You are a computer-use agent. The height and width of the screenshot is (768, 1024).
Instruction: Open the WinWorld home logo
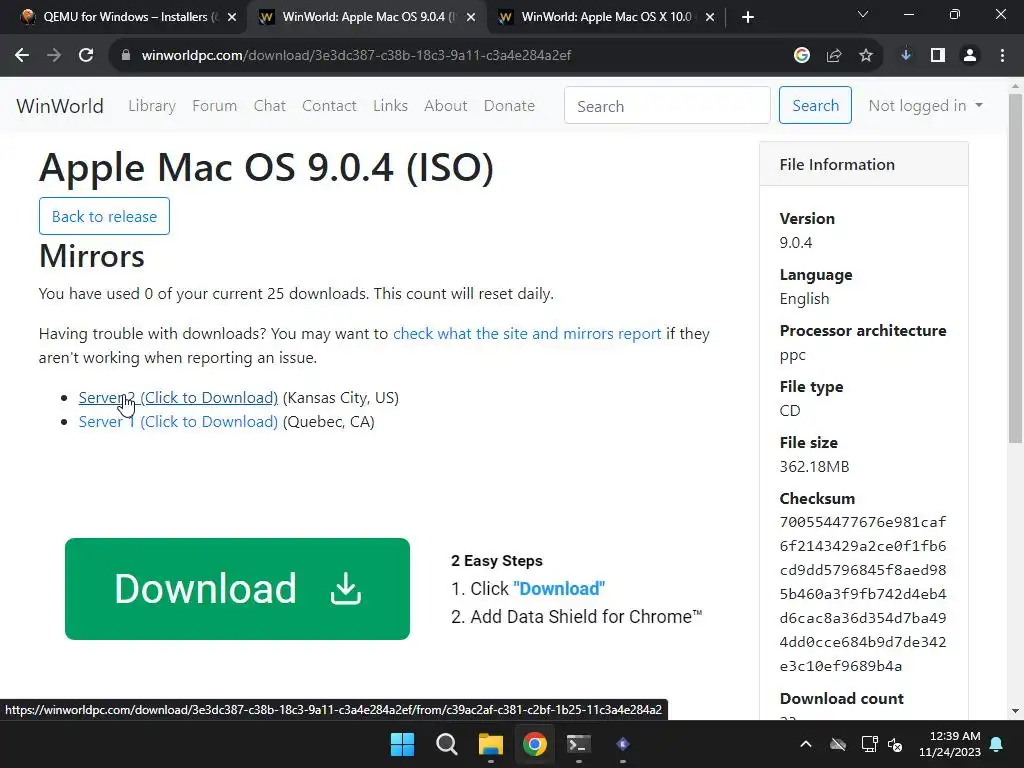click(x=60, y=106)
